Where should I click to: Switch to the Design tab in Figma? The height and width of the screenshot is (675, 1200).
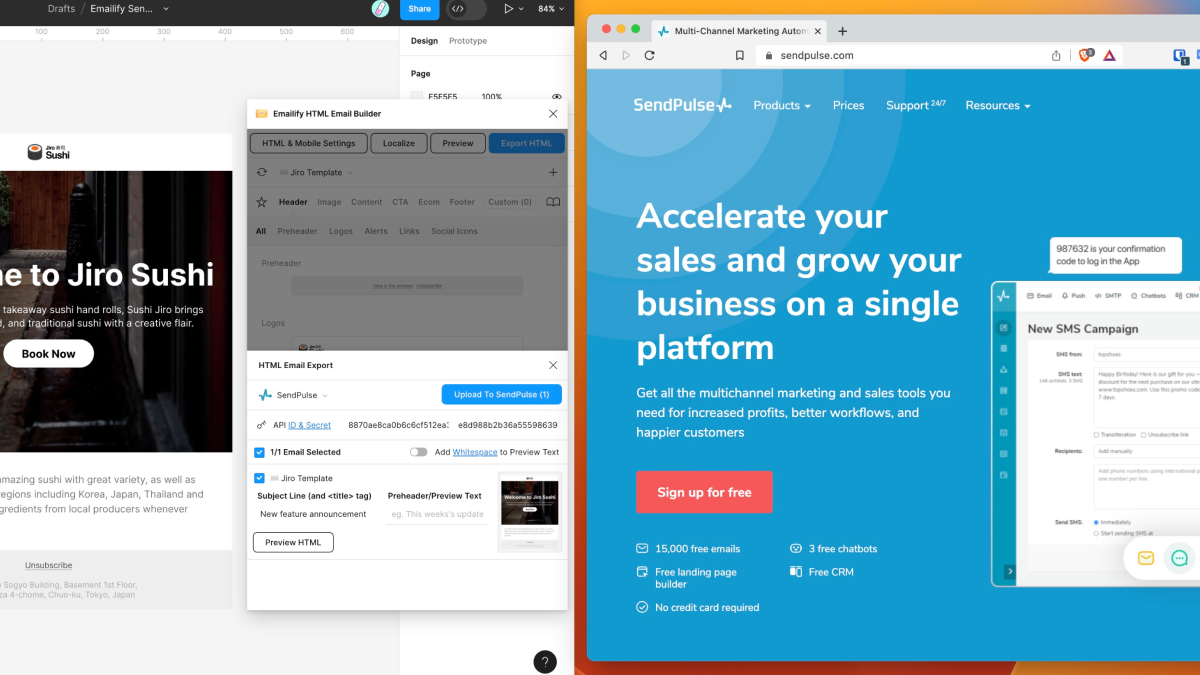coord(424,41)
